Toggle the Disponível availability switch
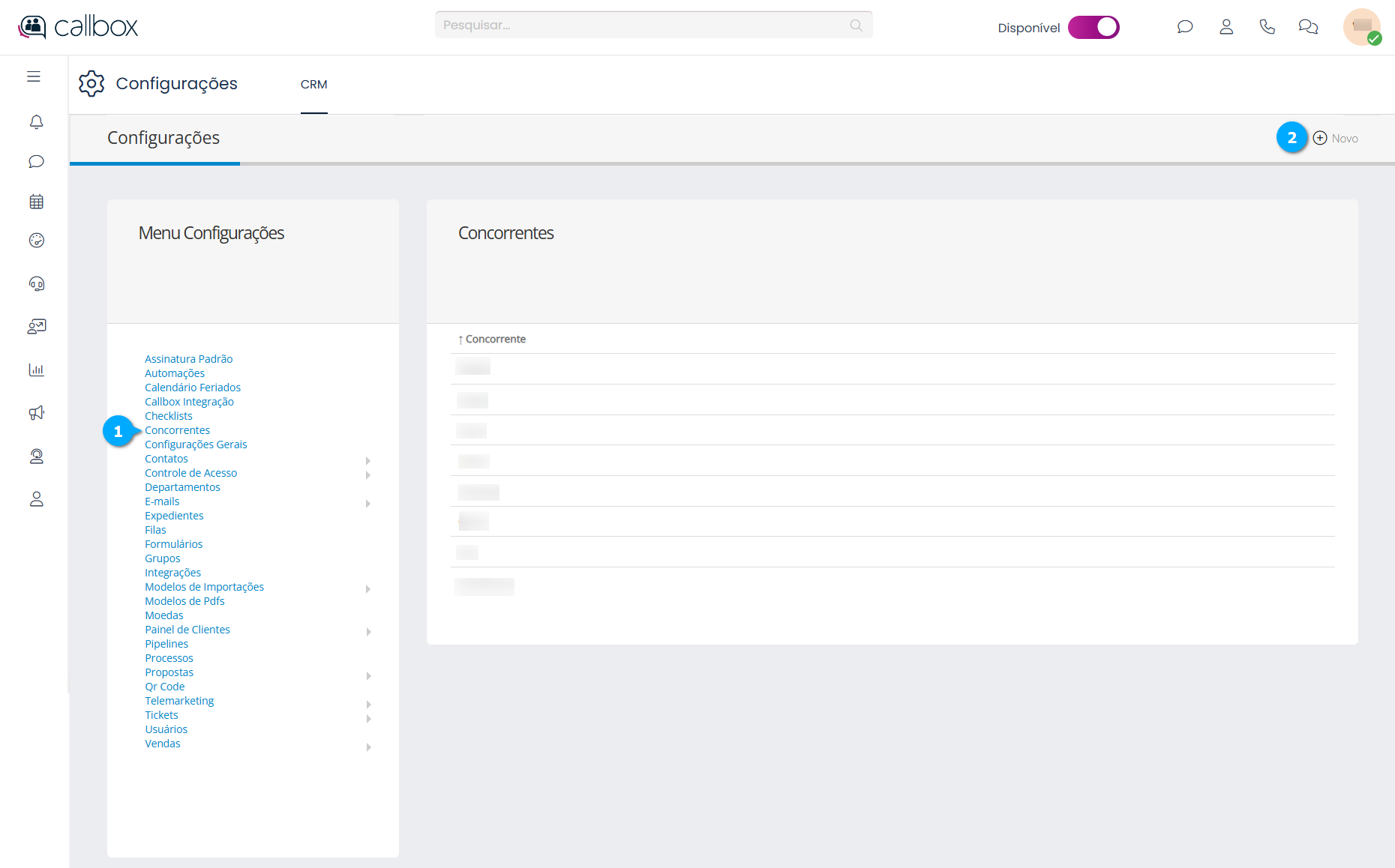The width and height of the screenshot is (1395, 868). pyautogui.click(x=1093, y=27)
